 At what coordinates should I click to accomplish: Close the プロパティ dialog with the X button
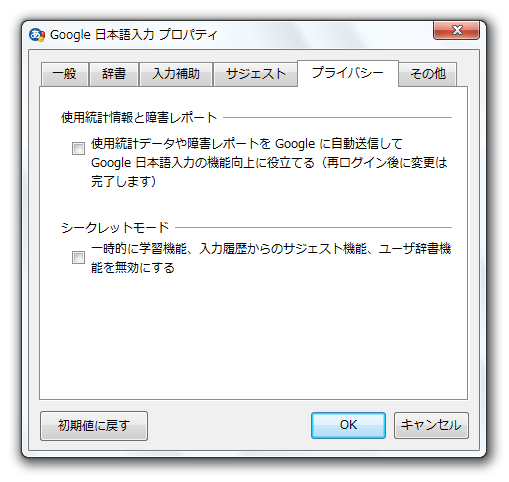point(456,30)
